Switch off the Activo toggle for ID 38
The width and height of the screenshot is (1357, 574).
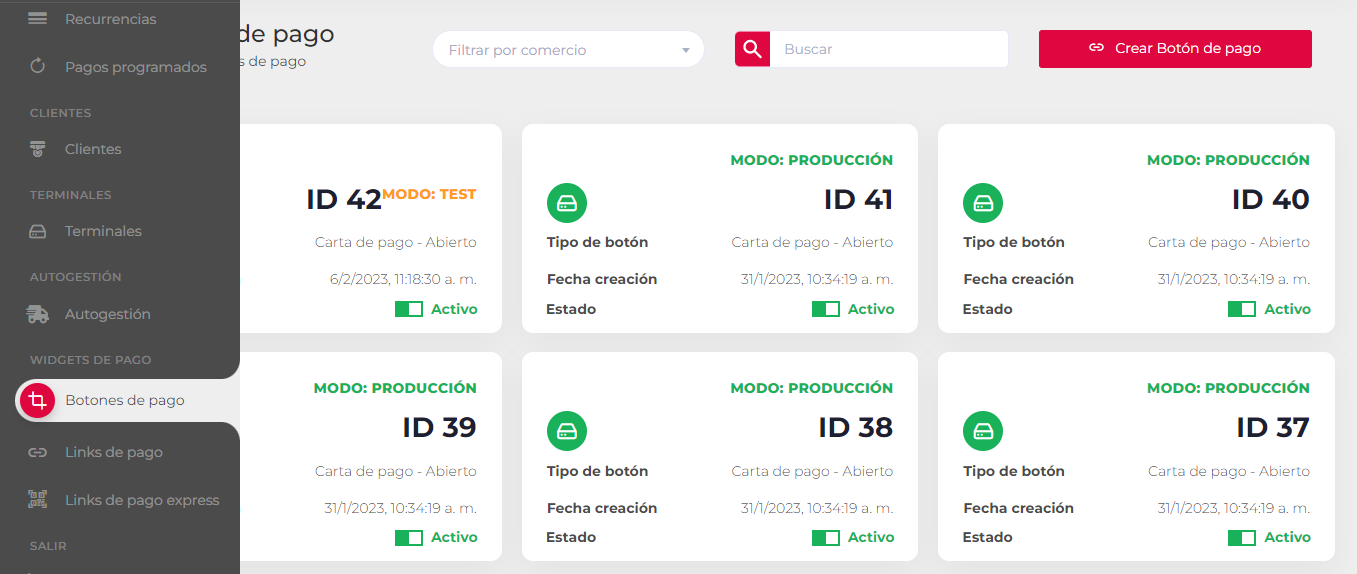[x=825, y=538]
